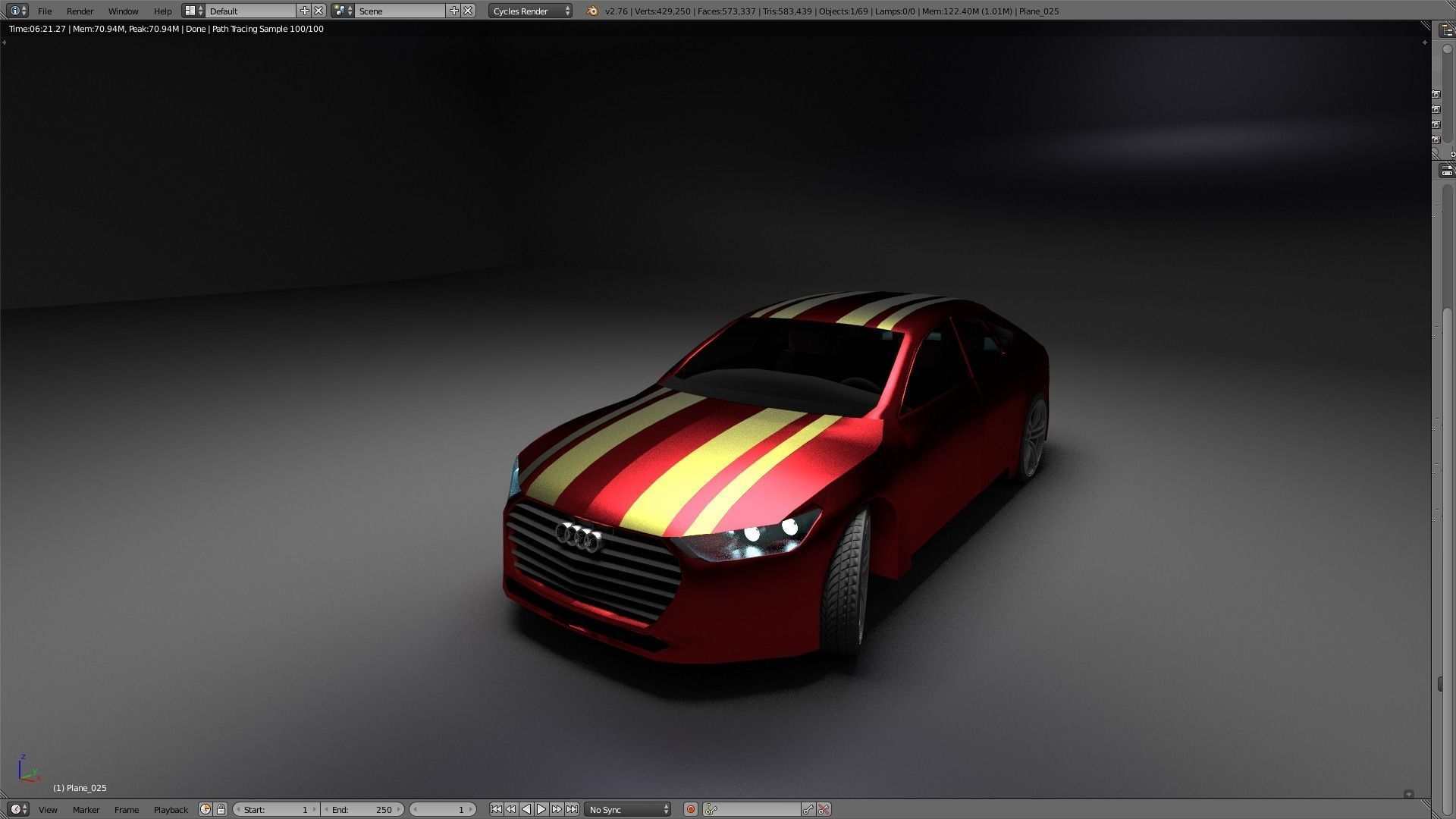The image size is (1456, 819).
Task: Click the active keying set field
Action: (752, 809)
